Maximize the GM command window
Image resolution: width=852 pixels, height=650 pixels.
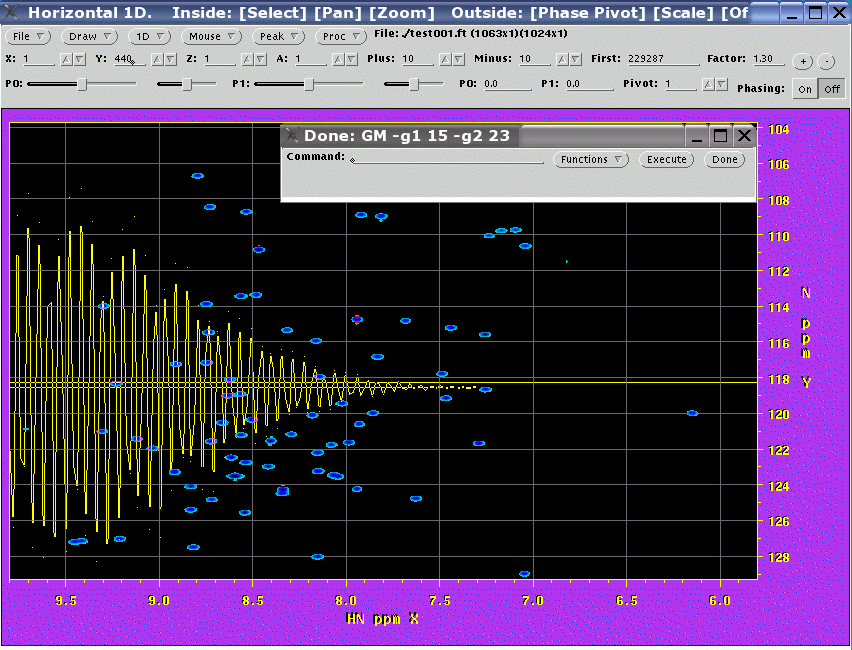point(720,135)
